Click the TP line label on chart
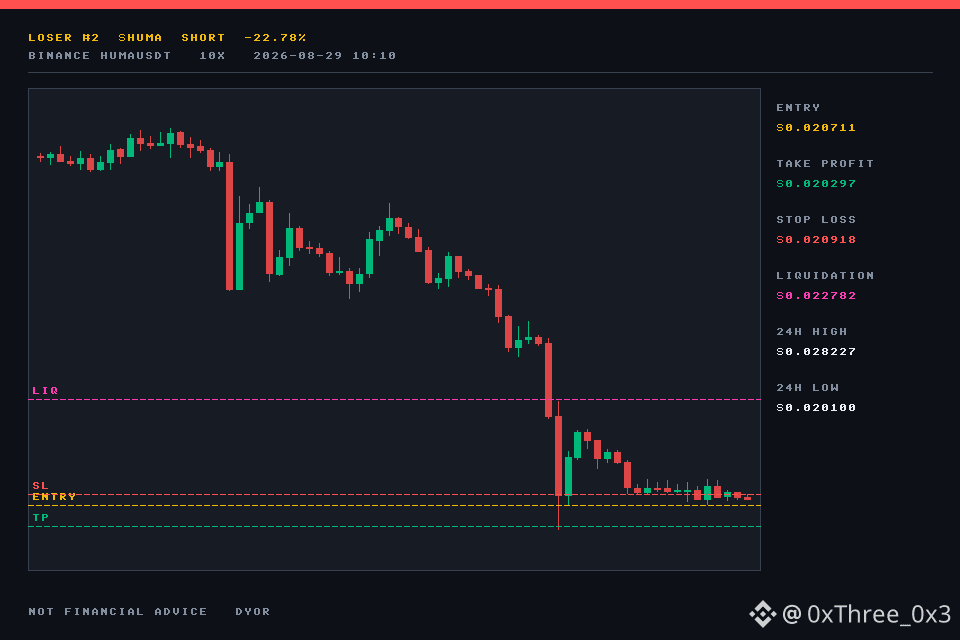Image resolution: width=960 pixels, height=640 pixels. 40,518
